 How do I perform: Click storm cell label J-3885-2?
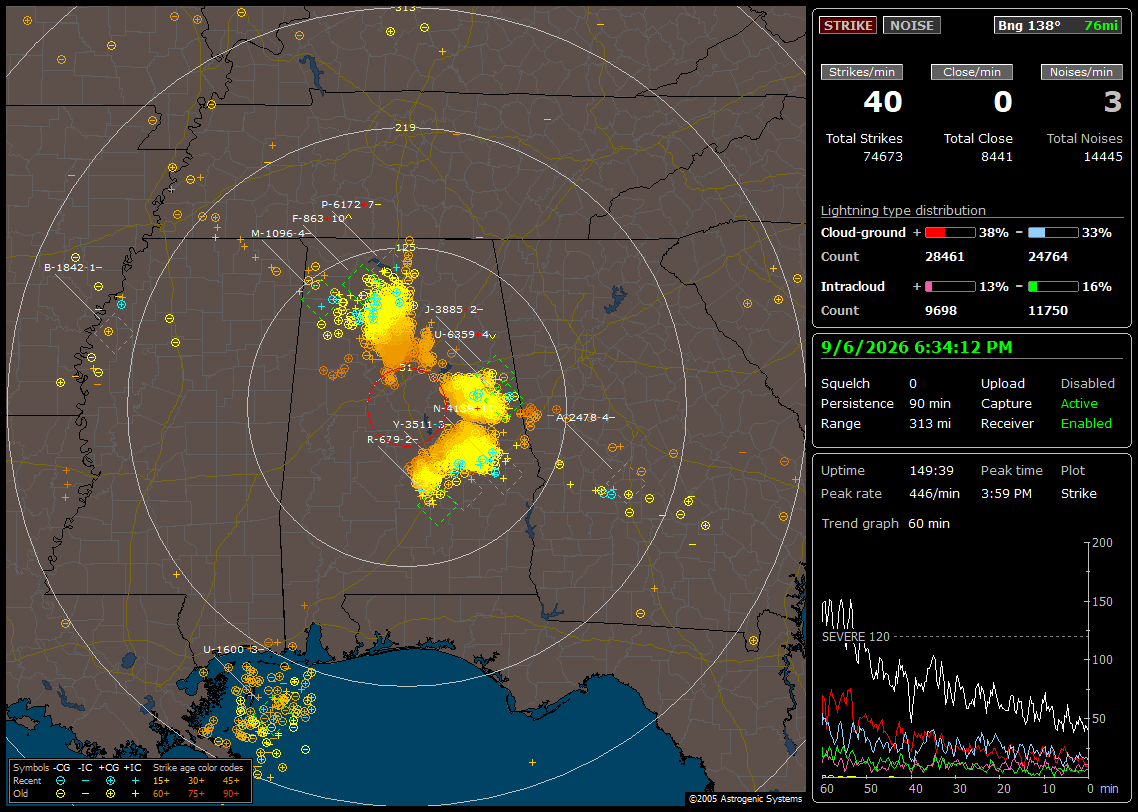tap(454, 309)
